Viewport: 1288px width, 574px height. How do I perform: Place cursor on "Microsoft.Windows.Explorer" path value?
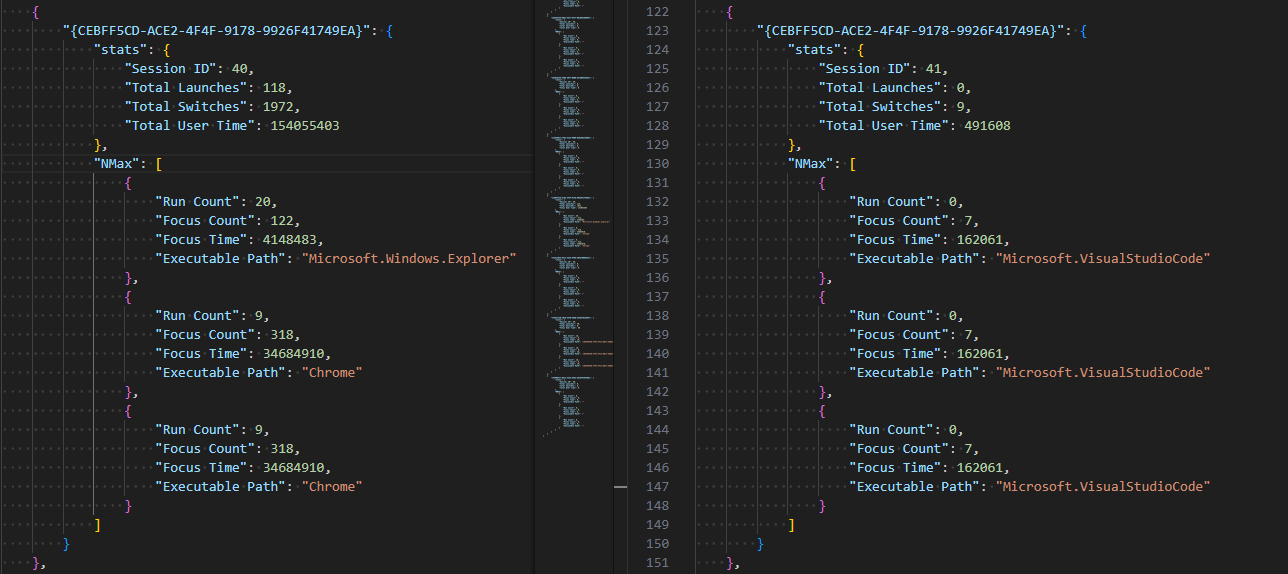[x=410, y=259]
